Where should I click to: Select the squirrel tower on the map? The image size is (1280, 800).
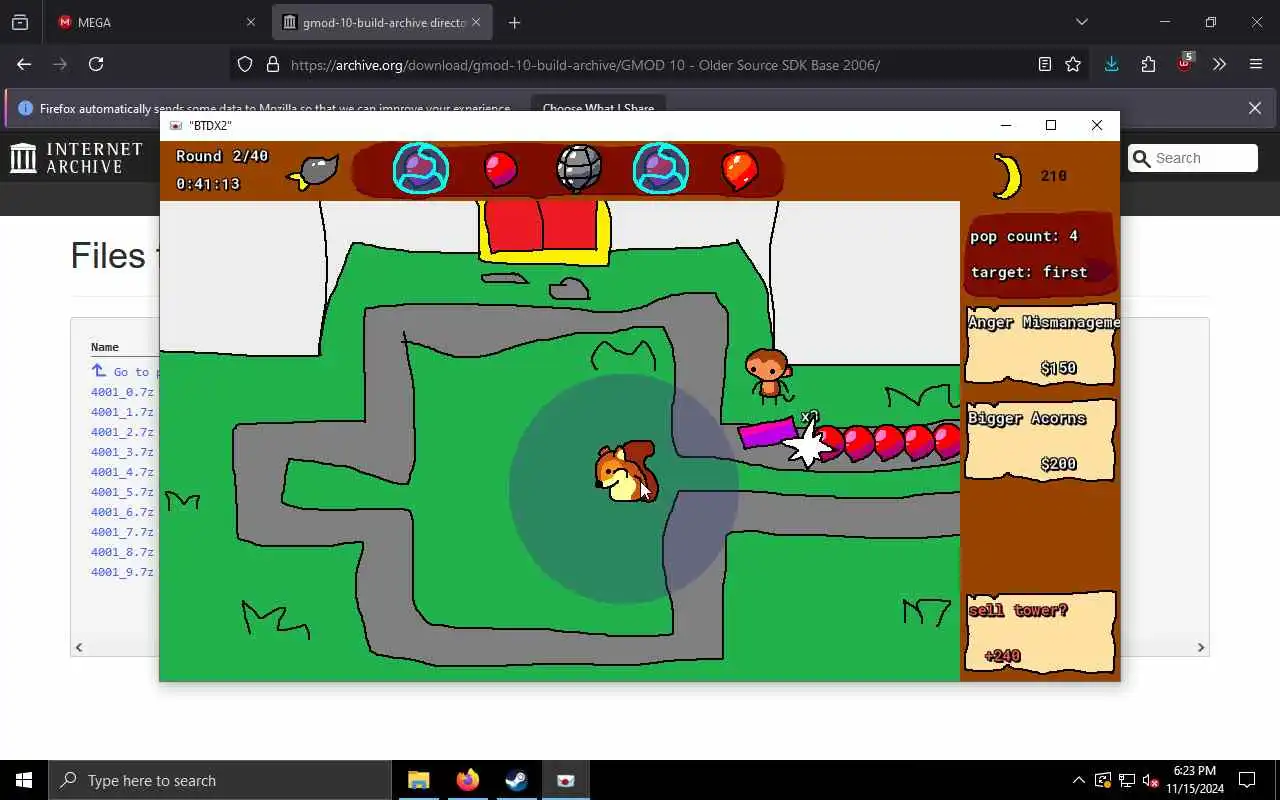coord(626,472)
